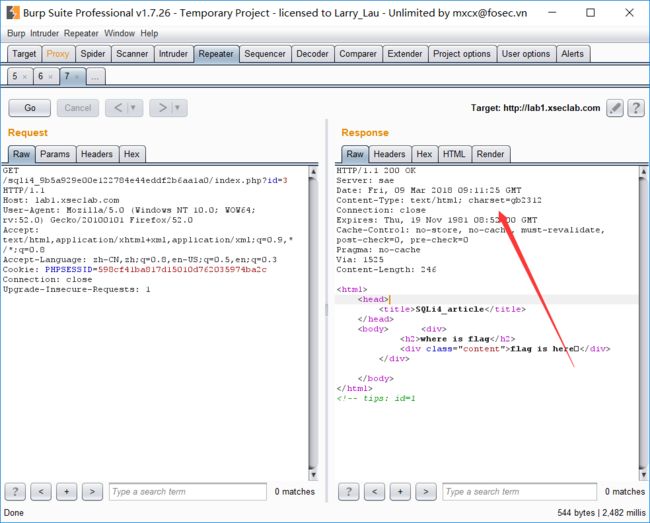Image resolution: width=650 pixels, height=523 pixels.
Task: Open the Window menu
Action: pos(119,33)
